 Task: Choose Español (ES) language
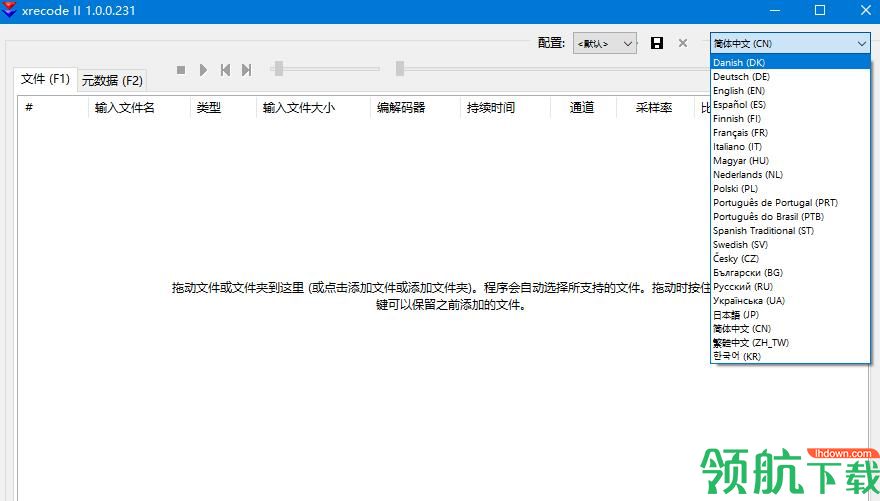pos(790,104)
